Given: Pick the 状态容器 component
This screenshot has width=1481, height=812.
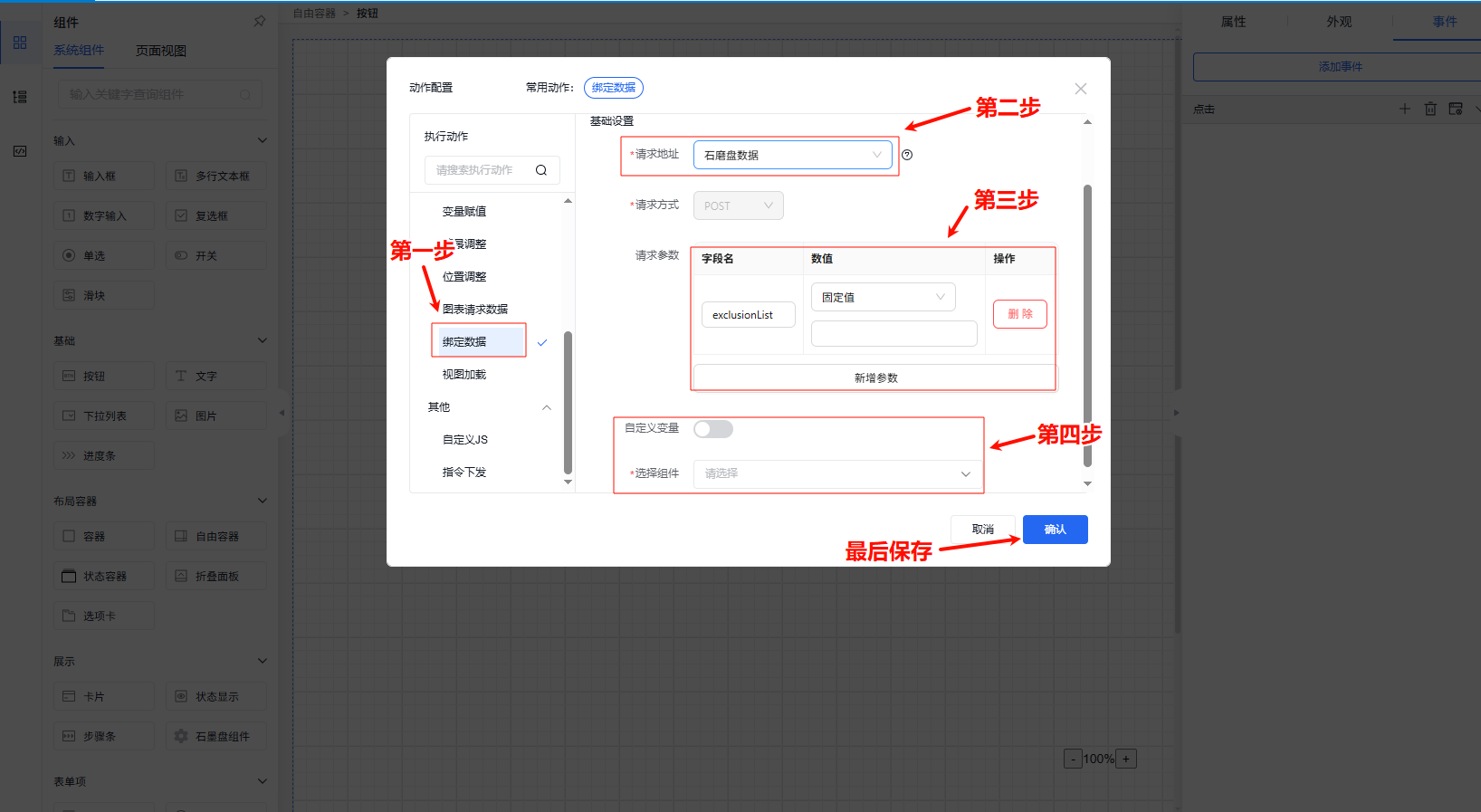Looking at the screenshot, I should pyautogui.click(x=104, y=576).
